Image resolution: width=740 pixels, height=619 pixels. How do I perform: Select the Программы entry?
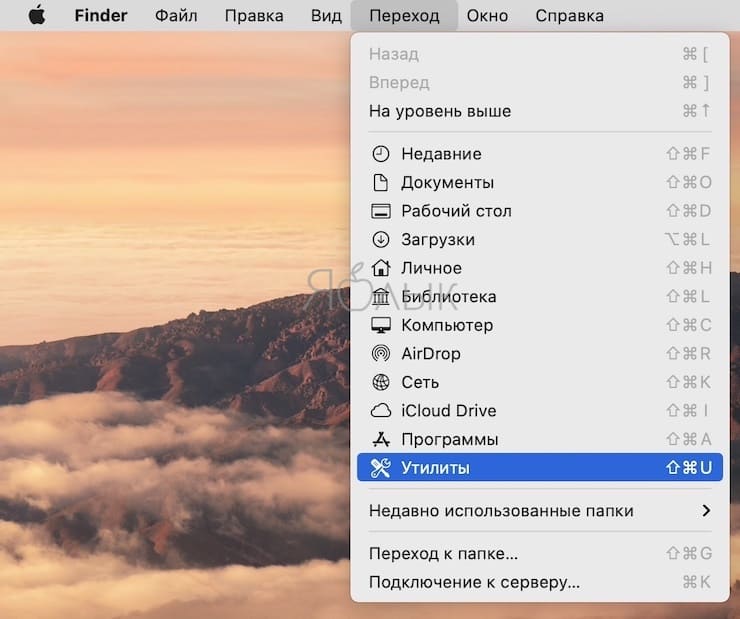(x=540, y=440)
